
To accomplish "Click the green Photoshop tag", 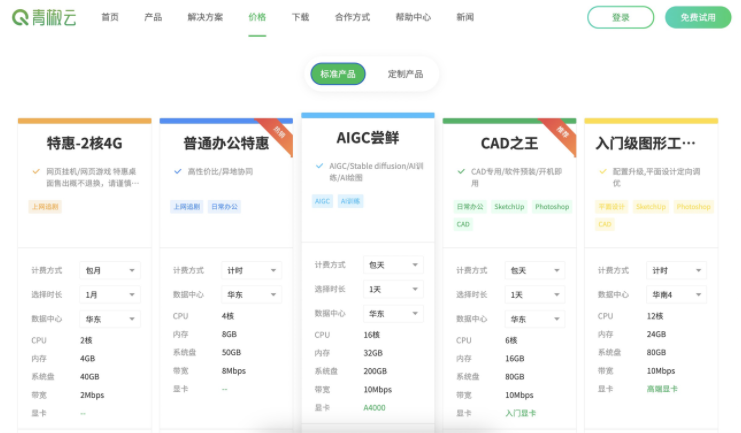I will [552, 207].
